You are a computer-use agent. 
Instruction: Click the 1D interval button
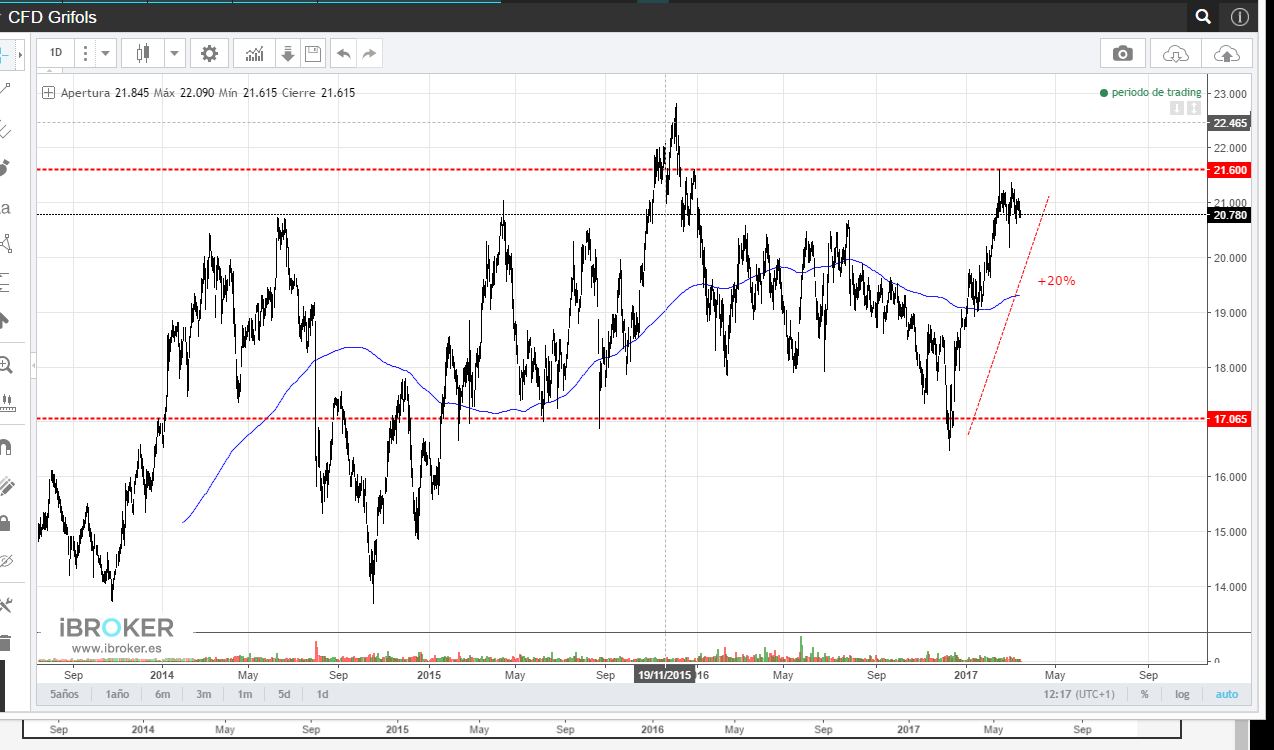[56, 53]
